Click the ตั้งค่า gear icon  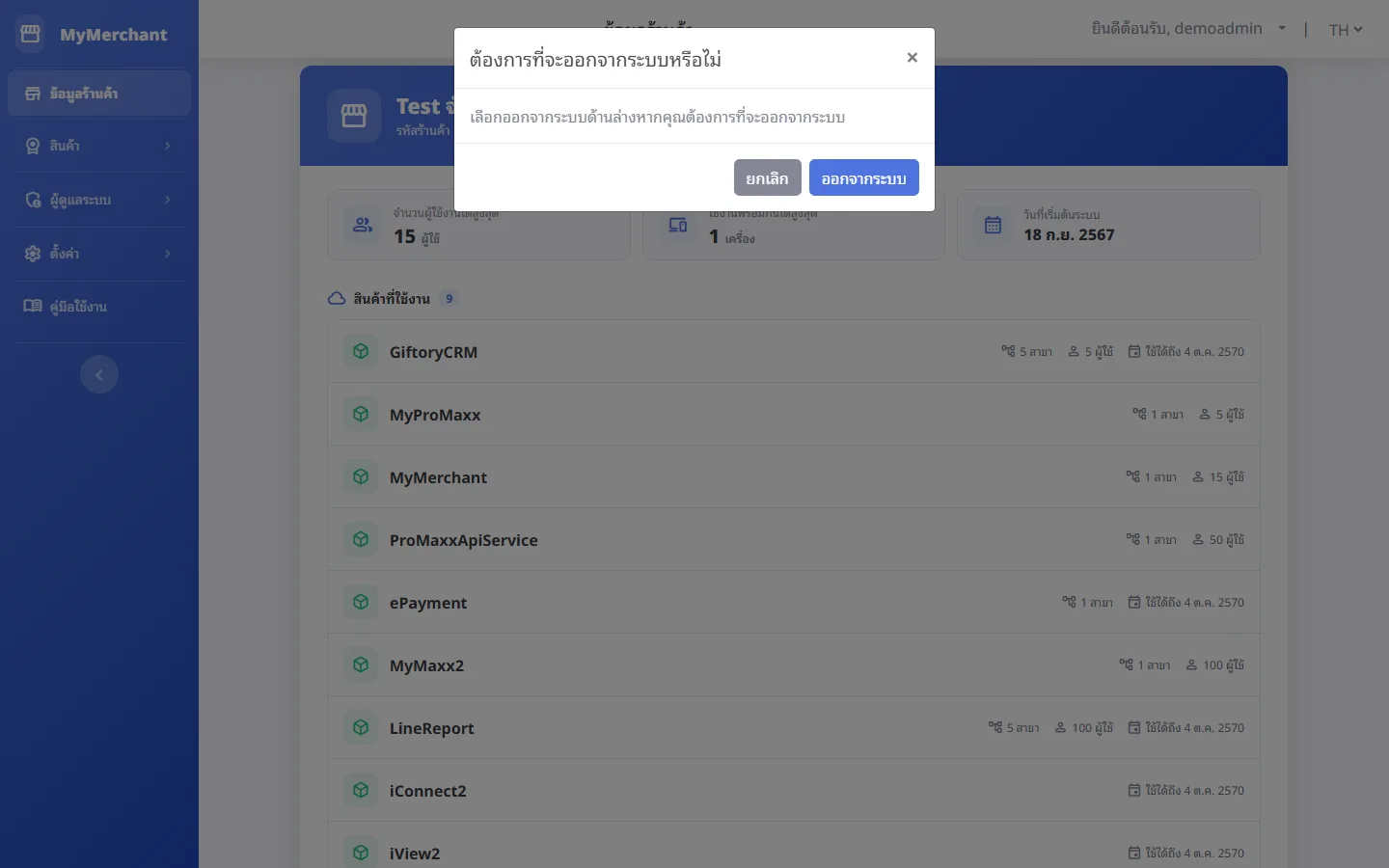[x=33, y=254]
